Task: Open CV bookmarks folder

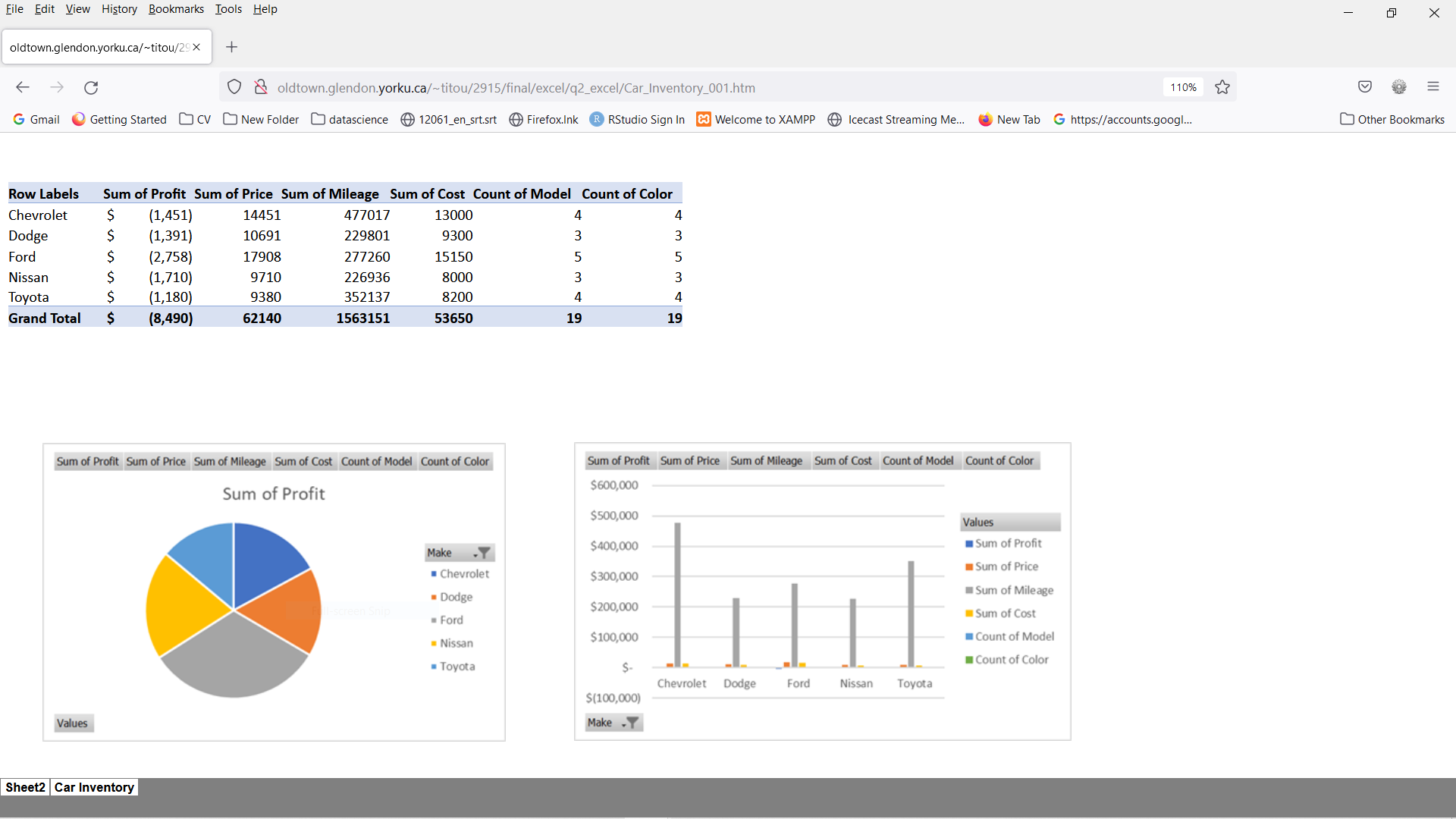Action: click(x=195, y=119)
